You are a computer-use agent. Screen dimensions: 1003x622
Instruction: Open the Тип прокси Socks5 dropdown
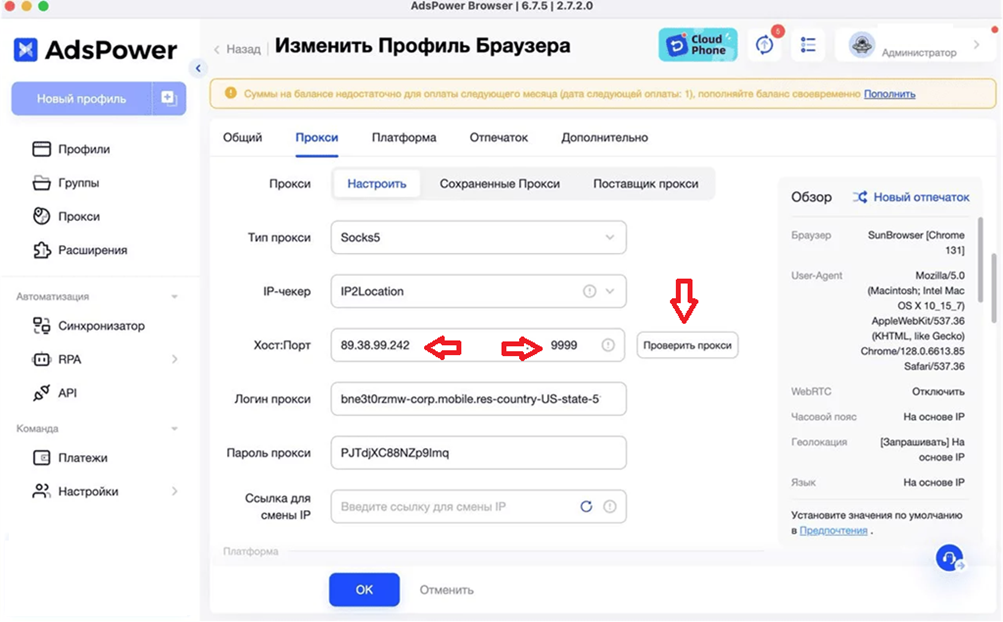(478, 237)
